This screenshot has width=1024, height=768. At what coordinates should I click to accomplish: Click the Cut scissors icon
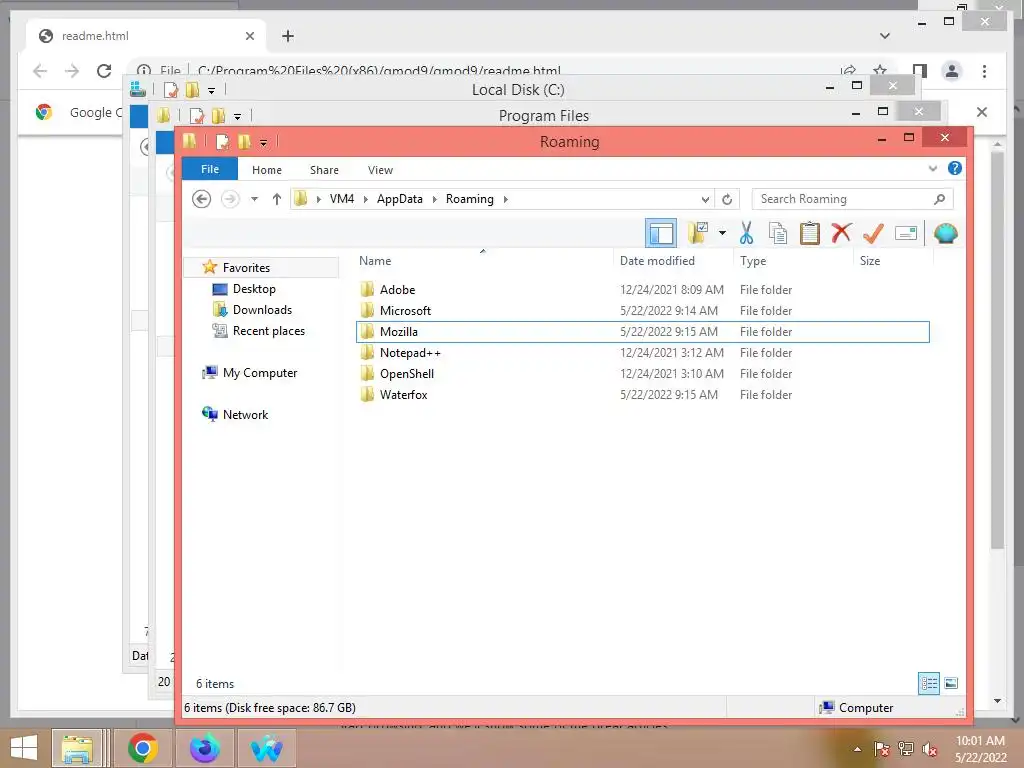pos(746,232)
